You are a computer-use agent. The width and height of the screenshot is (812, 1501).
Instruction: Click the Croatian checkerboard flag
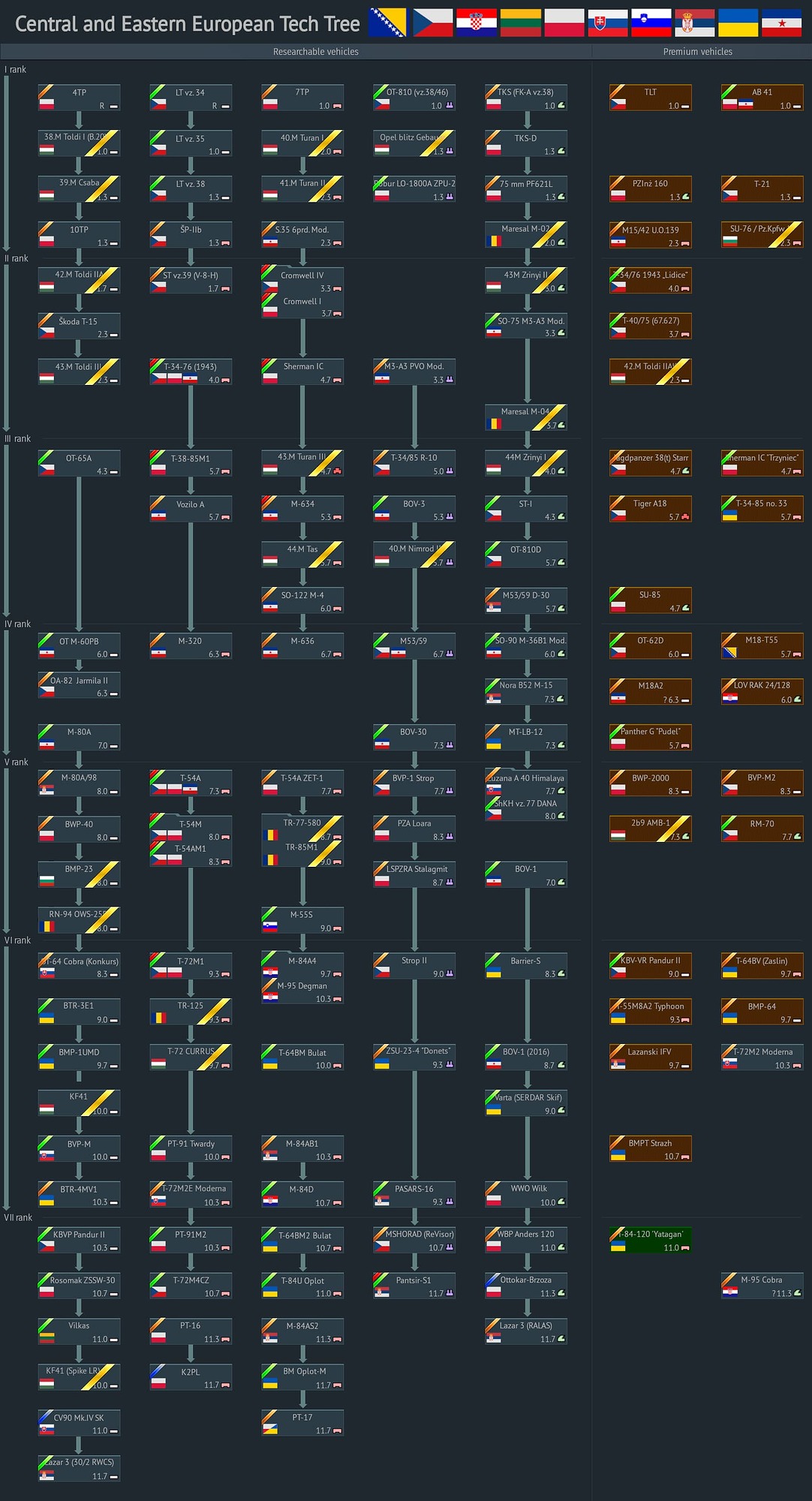(477, 23)
